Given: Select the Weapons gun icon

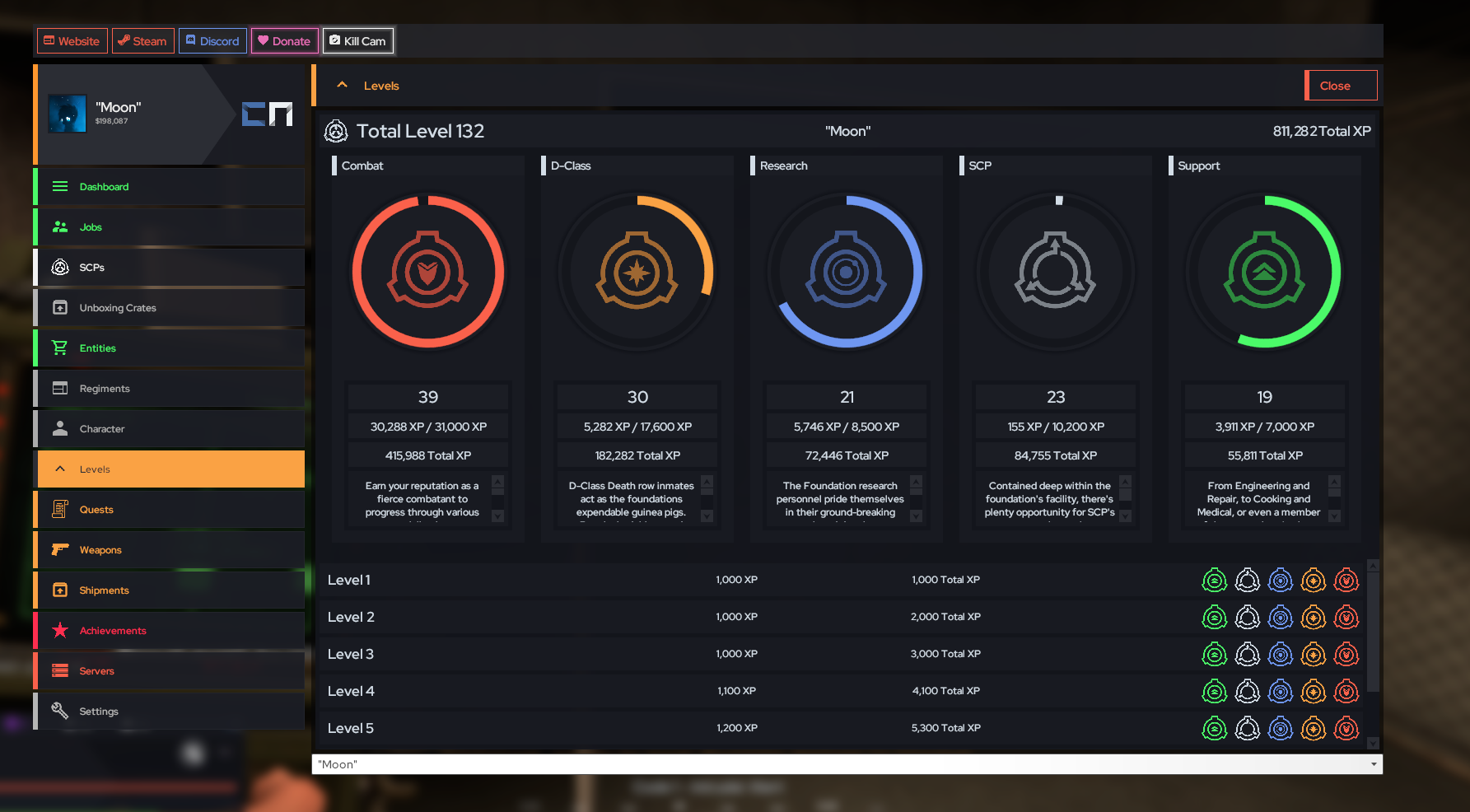Looking at the screenshot, I should click(x=60, y=549).
